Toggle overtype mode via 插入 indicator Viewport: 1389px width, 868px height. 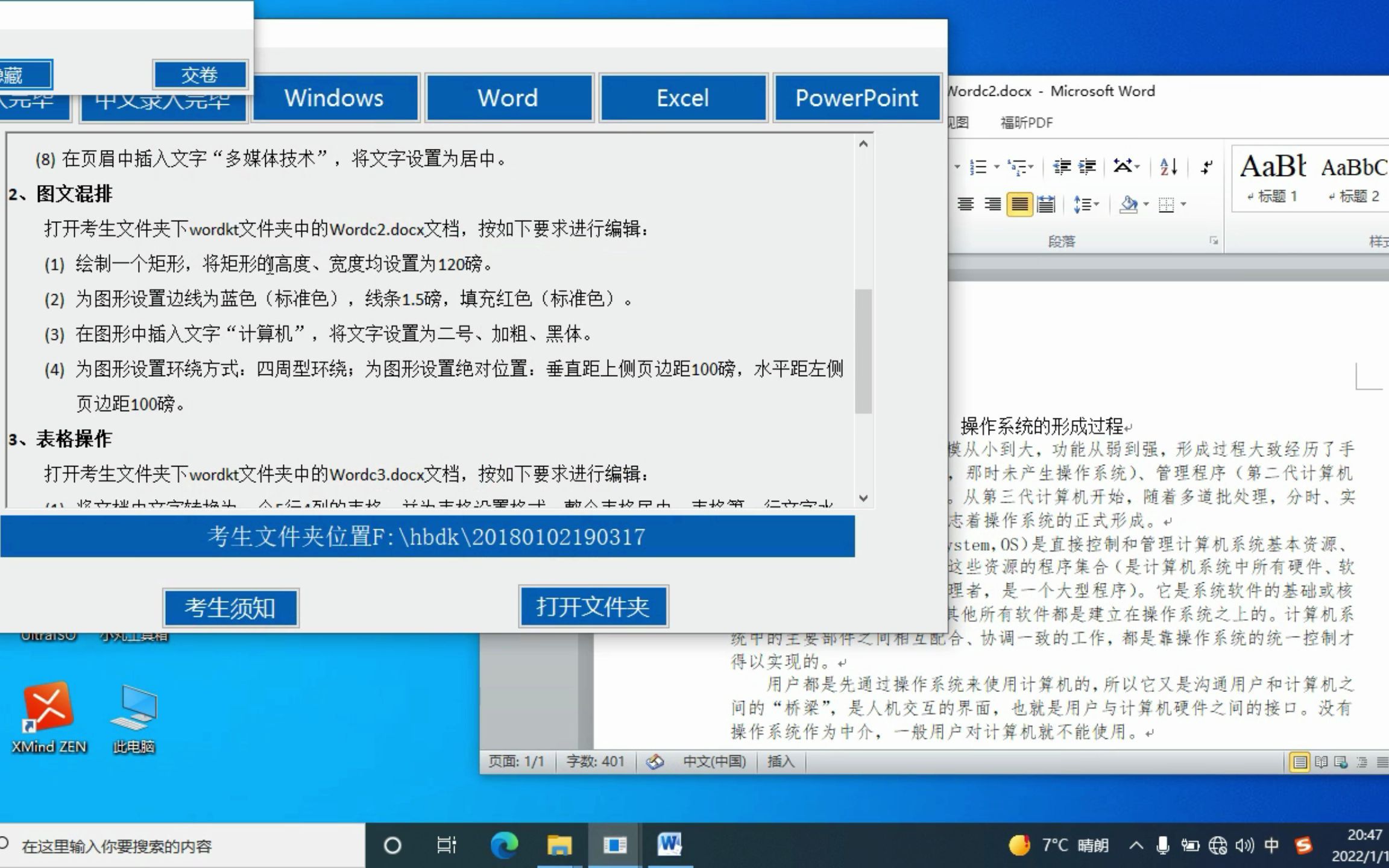781,762
